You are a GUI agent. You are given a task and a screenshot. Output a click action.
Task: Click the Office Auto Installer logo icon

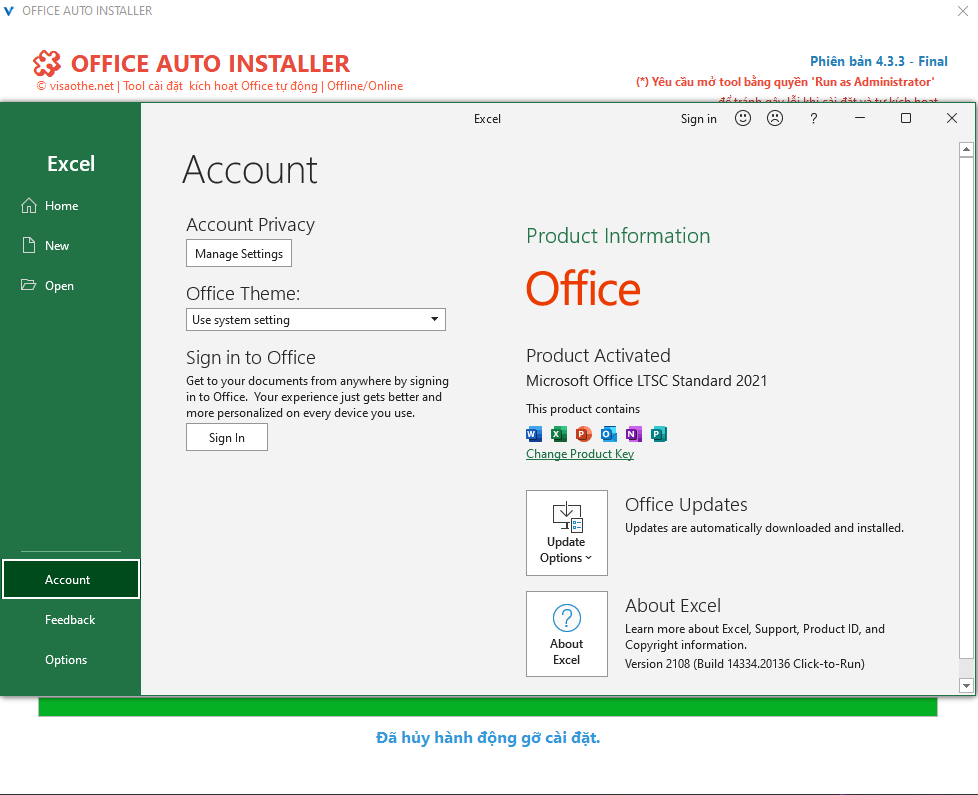pos(47,64)
